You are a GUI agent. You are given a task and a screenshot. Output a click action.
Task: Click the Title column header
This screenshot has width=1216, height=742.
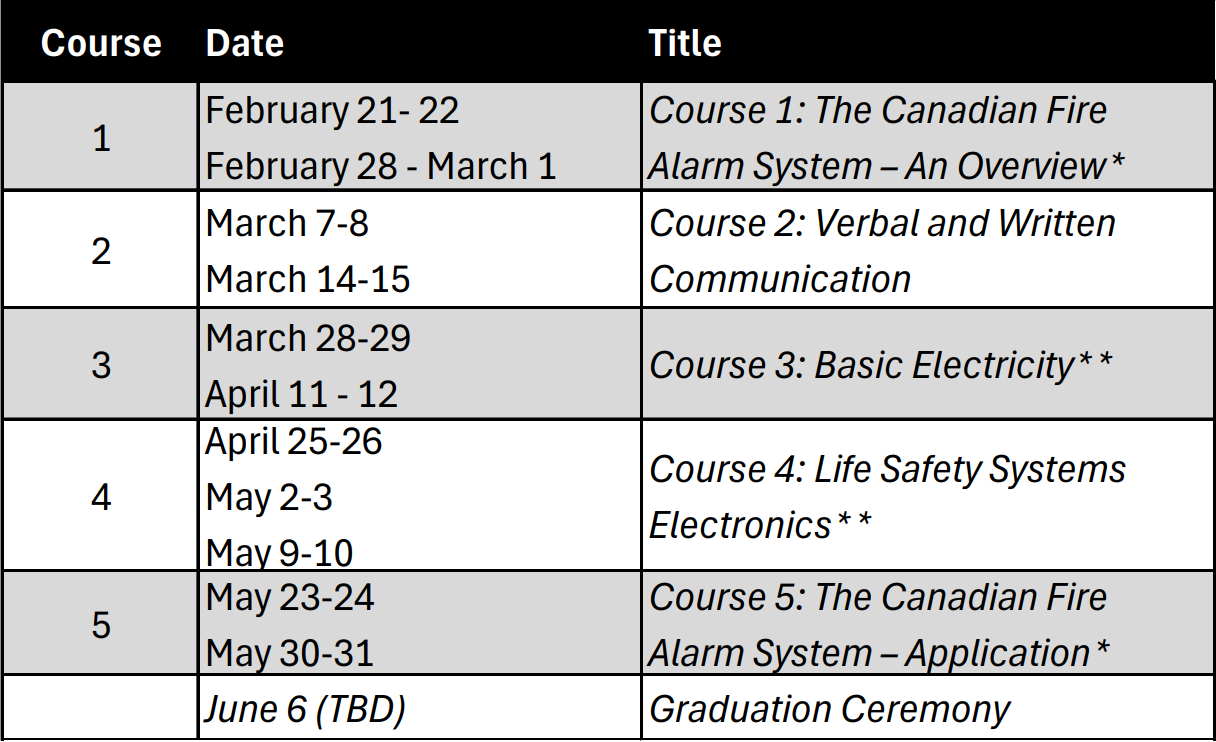click(x=685, y=43)
